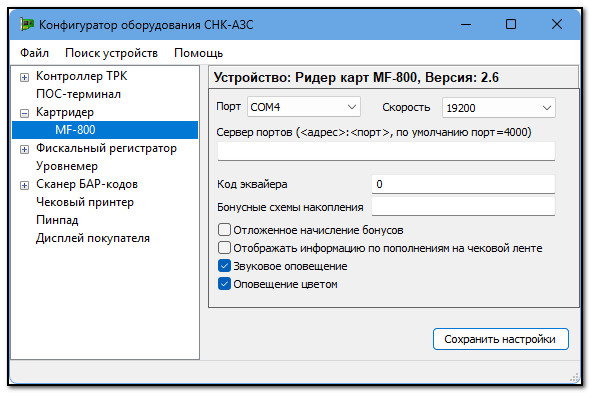Screen dimensions: 590x393
Task: Open the Скорость dropdown showing 19200
Action: click(x=499, y=108)
